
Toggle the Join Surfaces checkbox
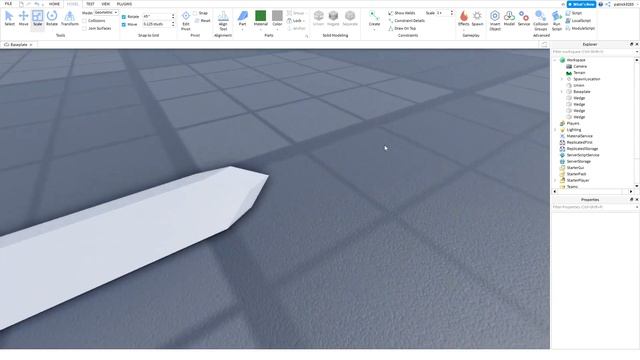click(84, 28)
